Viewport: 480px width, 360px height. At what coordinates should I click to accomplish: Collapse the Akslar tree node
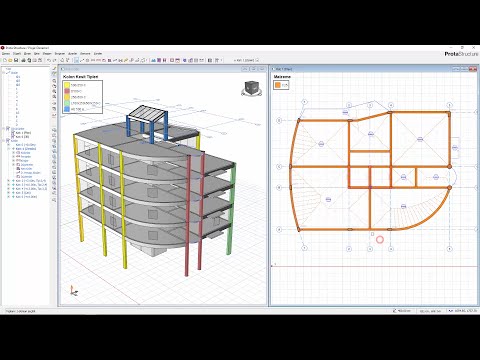[3, 73]
